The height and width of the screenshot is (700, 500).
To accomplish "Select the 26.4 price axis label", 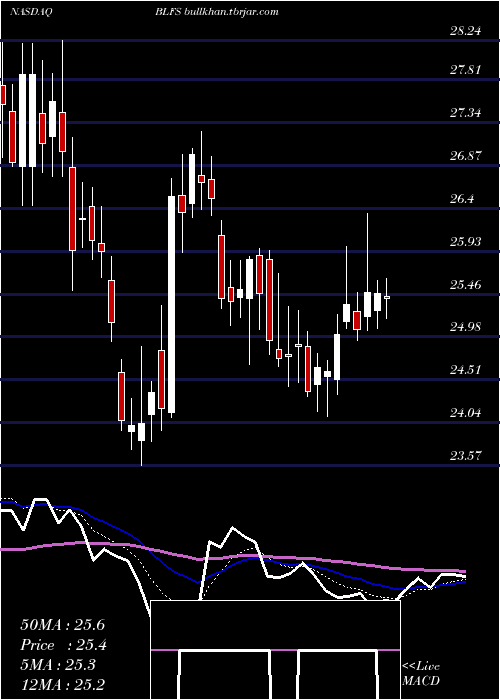I will (x=461, y=199).
